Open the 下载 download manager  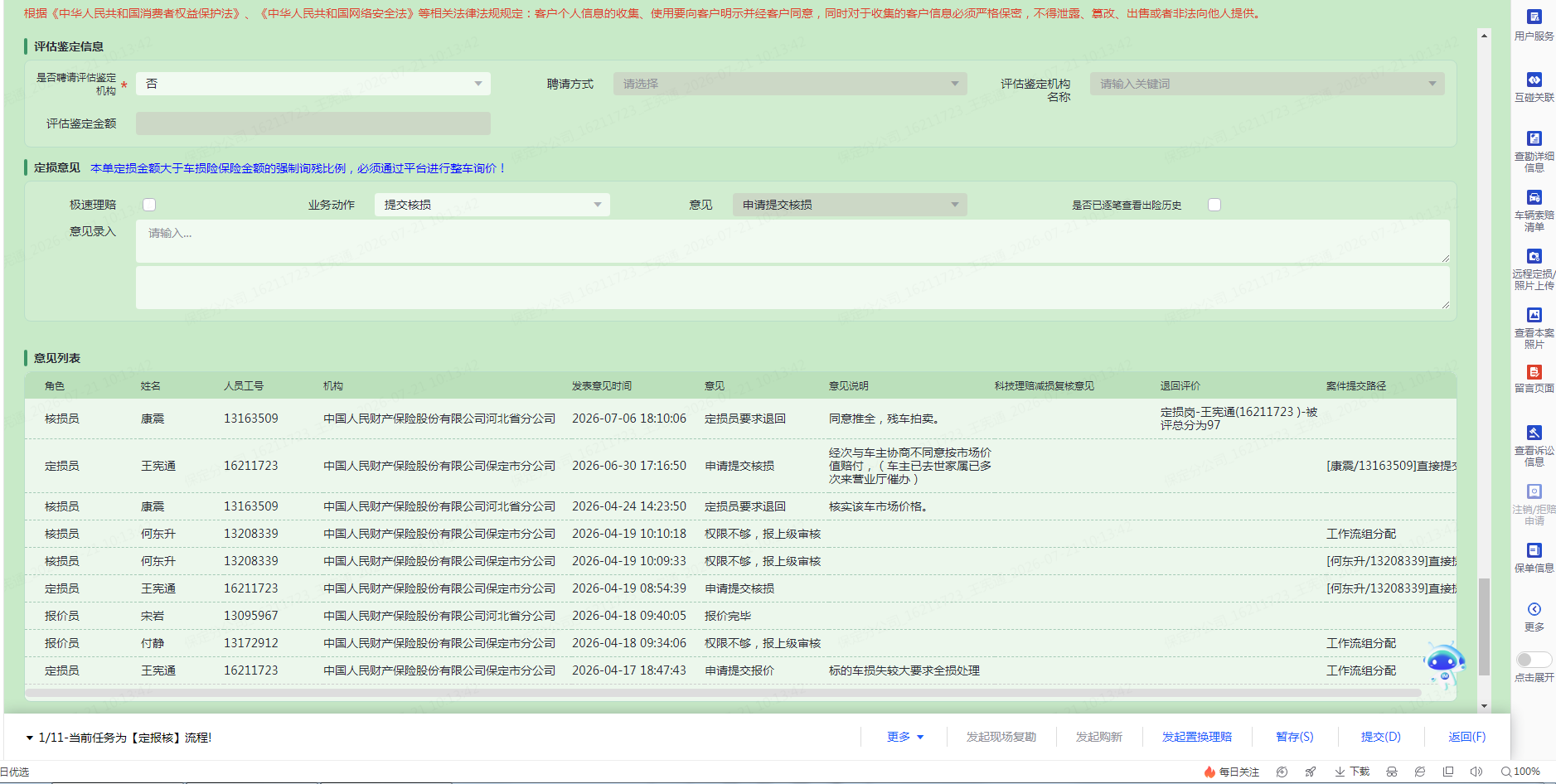(1351, 772)
